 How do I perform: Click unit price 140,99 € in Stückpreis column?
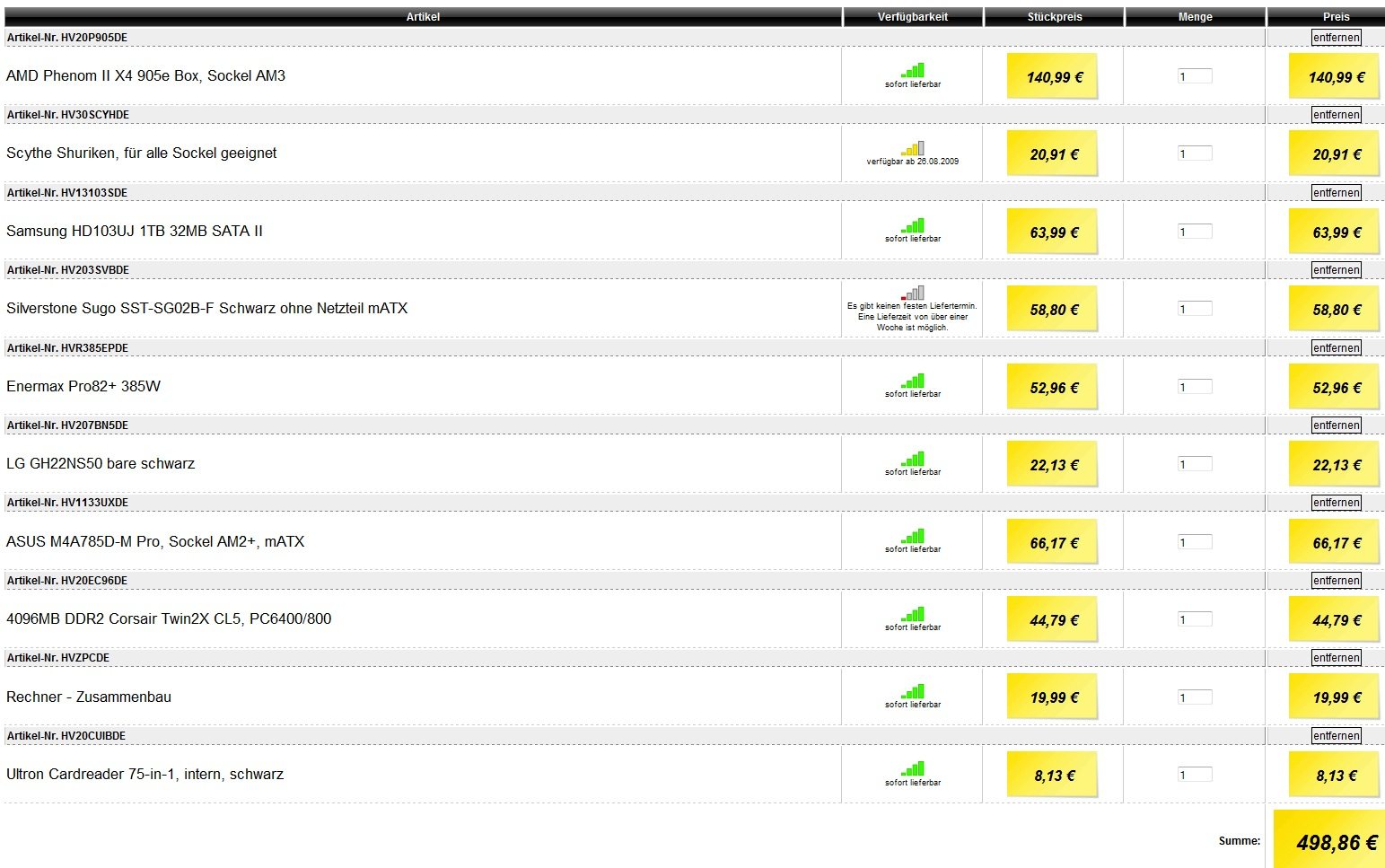click(1054, 77)
